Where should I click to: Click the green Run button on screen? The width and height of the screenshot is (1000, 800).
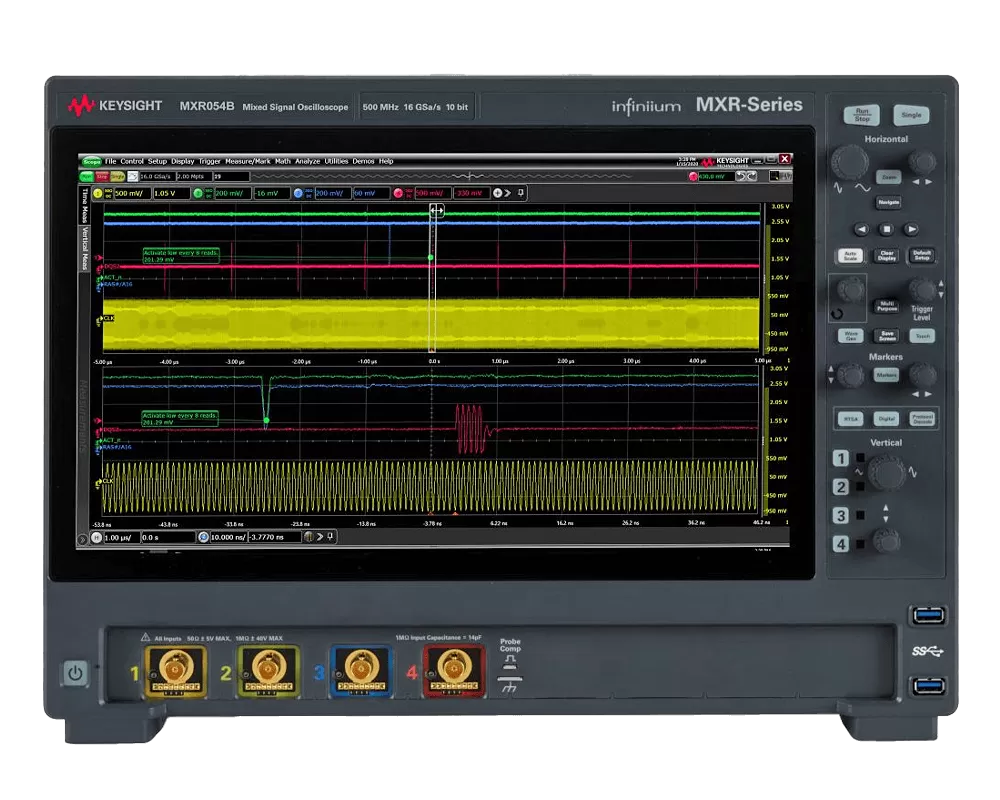(87, 176)
